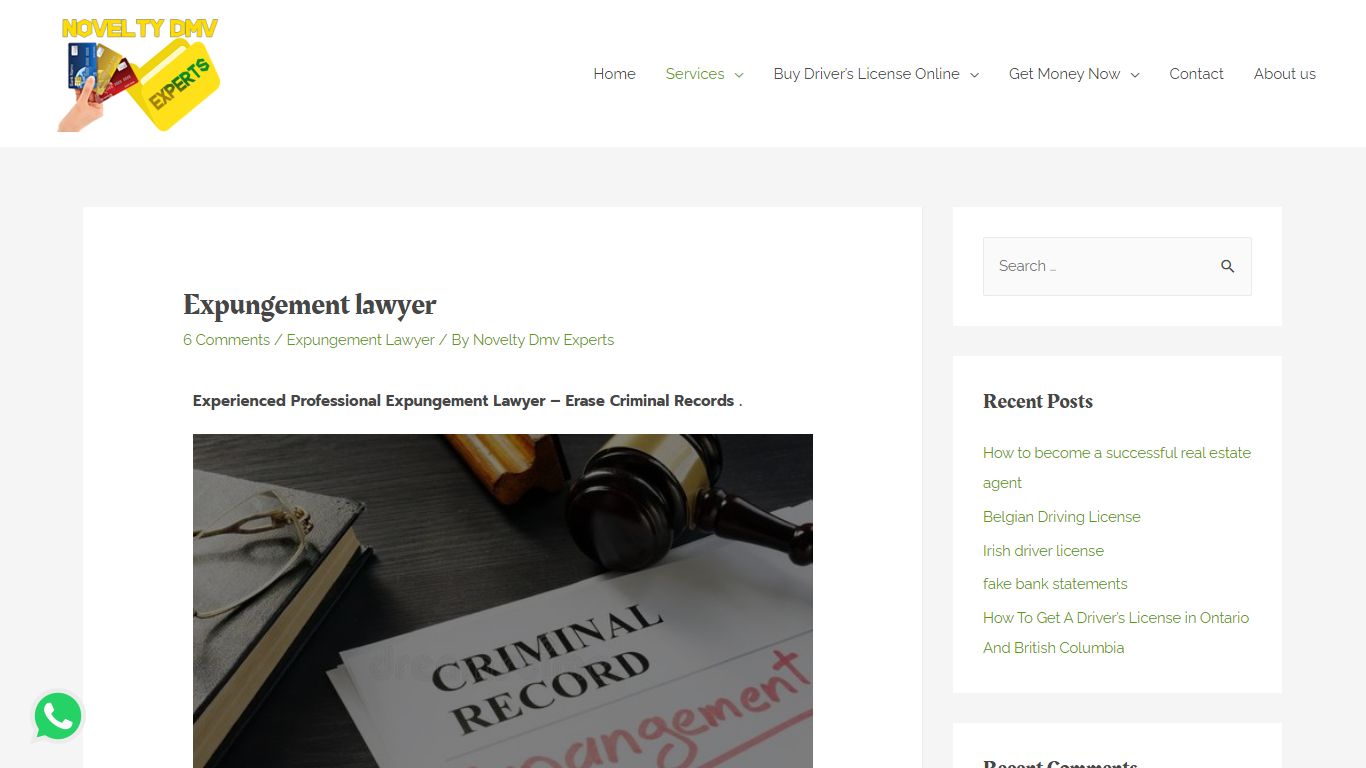Image resolution: width=1366 pixels, height=768 pixels.
Task: Open Driver's License in Ontario post
Action: point(1116,633)
